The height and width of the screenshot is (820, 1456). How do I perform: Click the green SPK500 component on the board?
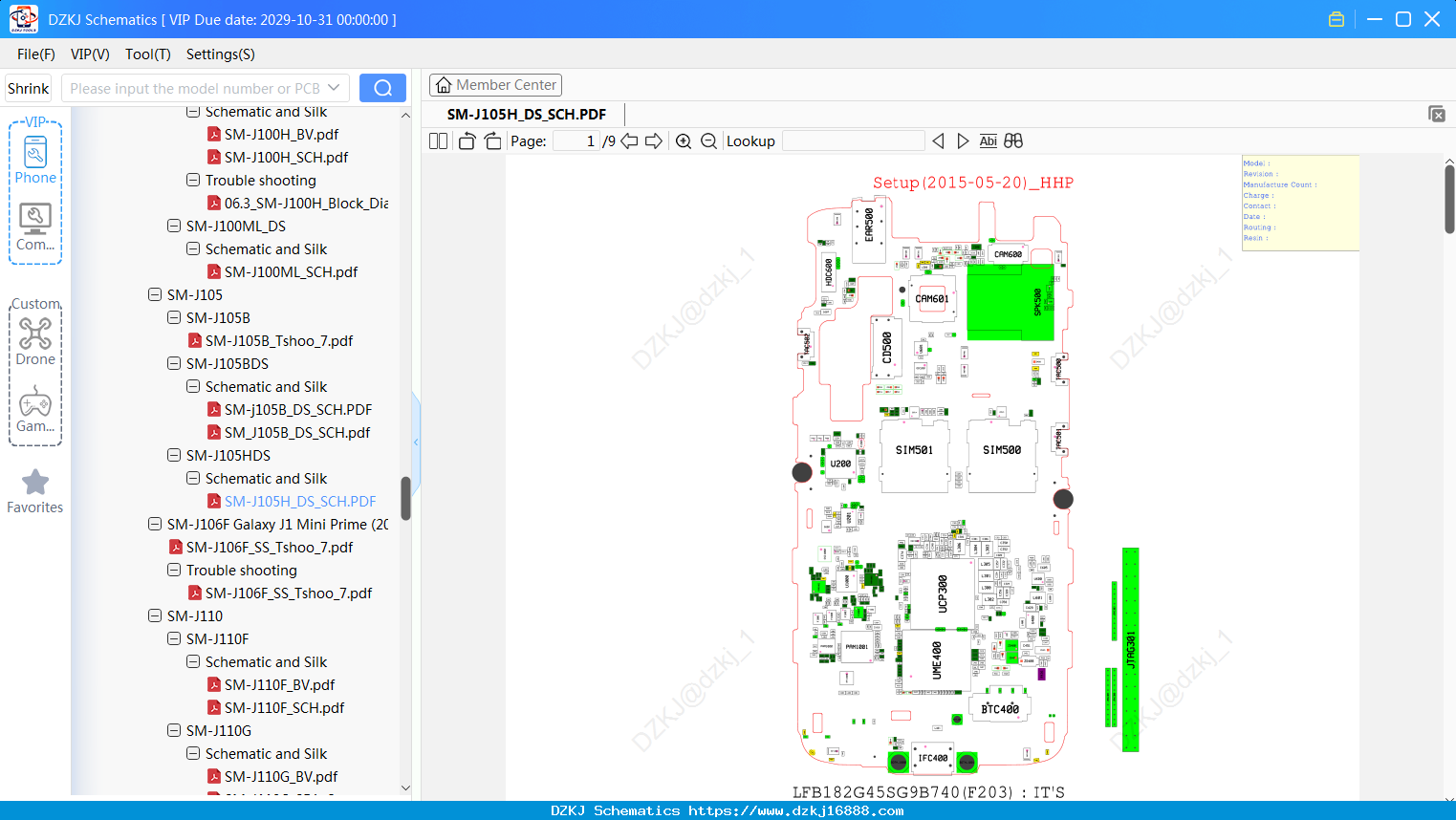[x=1011, y=302]
